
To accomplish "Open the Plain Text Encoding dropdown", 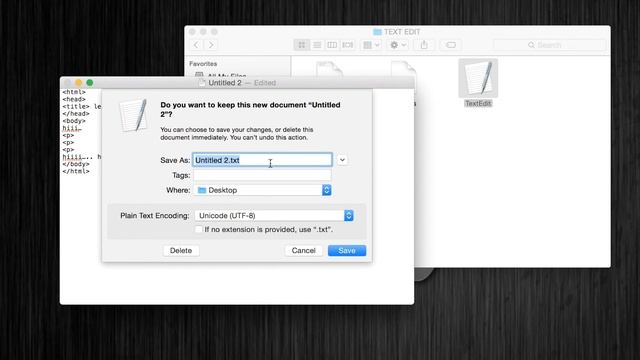I will (274, 216).
